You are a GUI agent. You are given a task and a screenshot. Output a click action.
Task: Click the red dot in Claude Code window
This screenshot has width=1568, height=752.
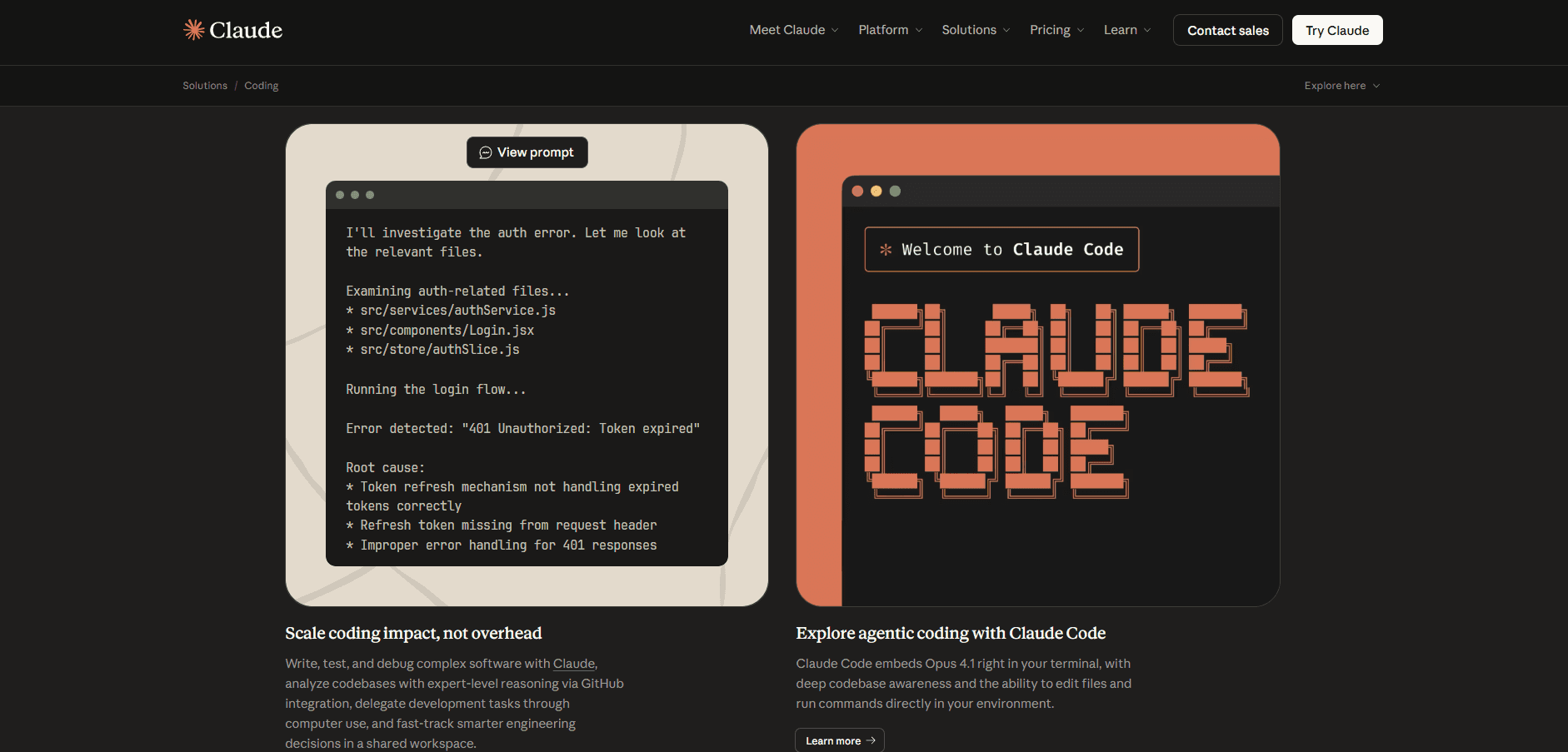(857, 191)
